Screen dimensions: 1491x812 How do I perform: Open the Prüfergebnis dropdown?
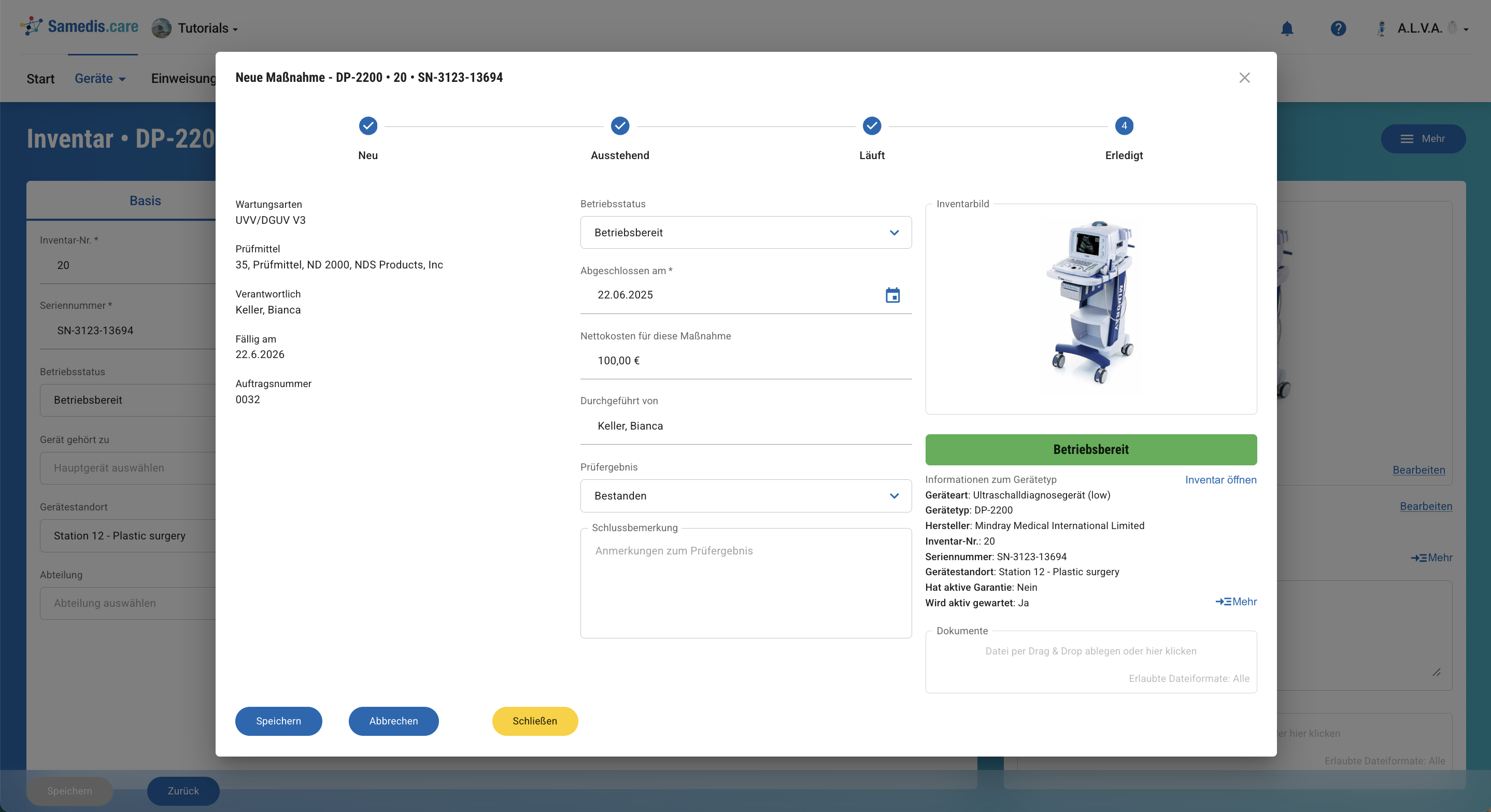745,496
